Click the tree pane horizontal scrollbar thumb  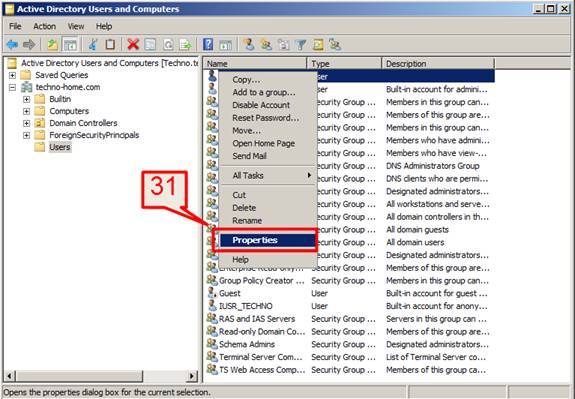[x=79, y=376]
